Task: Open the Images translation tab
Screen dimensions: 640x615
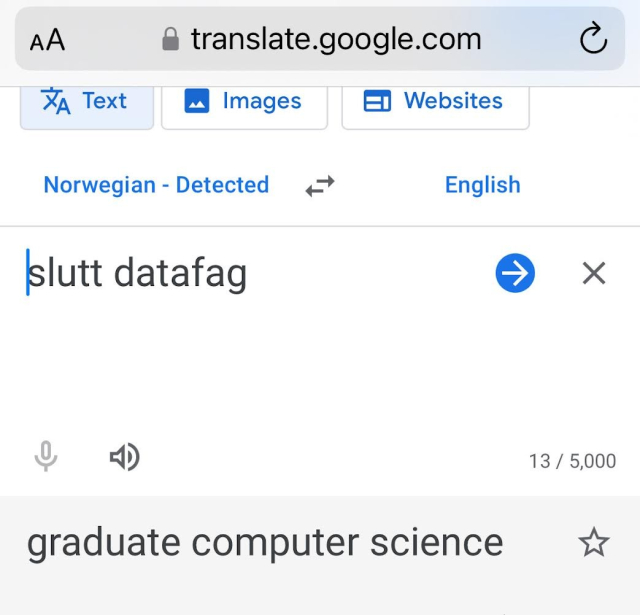Action: (244, 101)
